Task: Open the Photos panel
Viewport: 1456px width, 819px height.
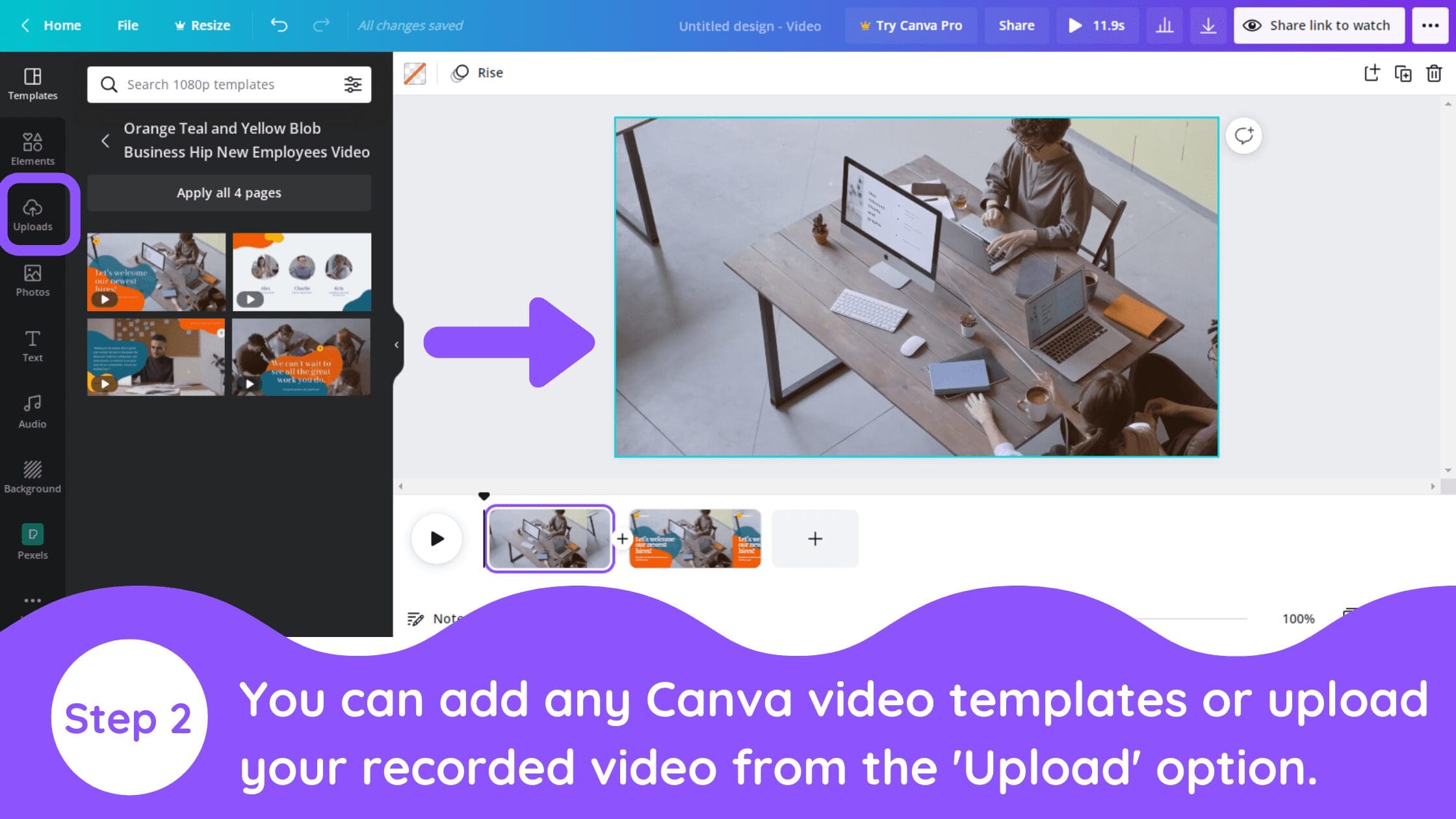Action: pyautogui.click(x=32, y=280)
